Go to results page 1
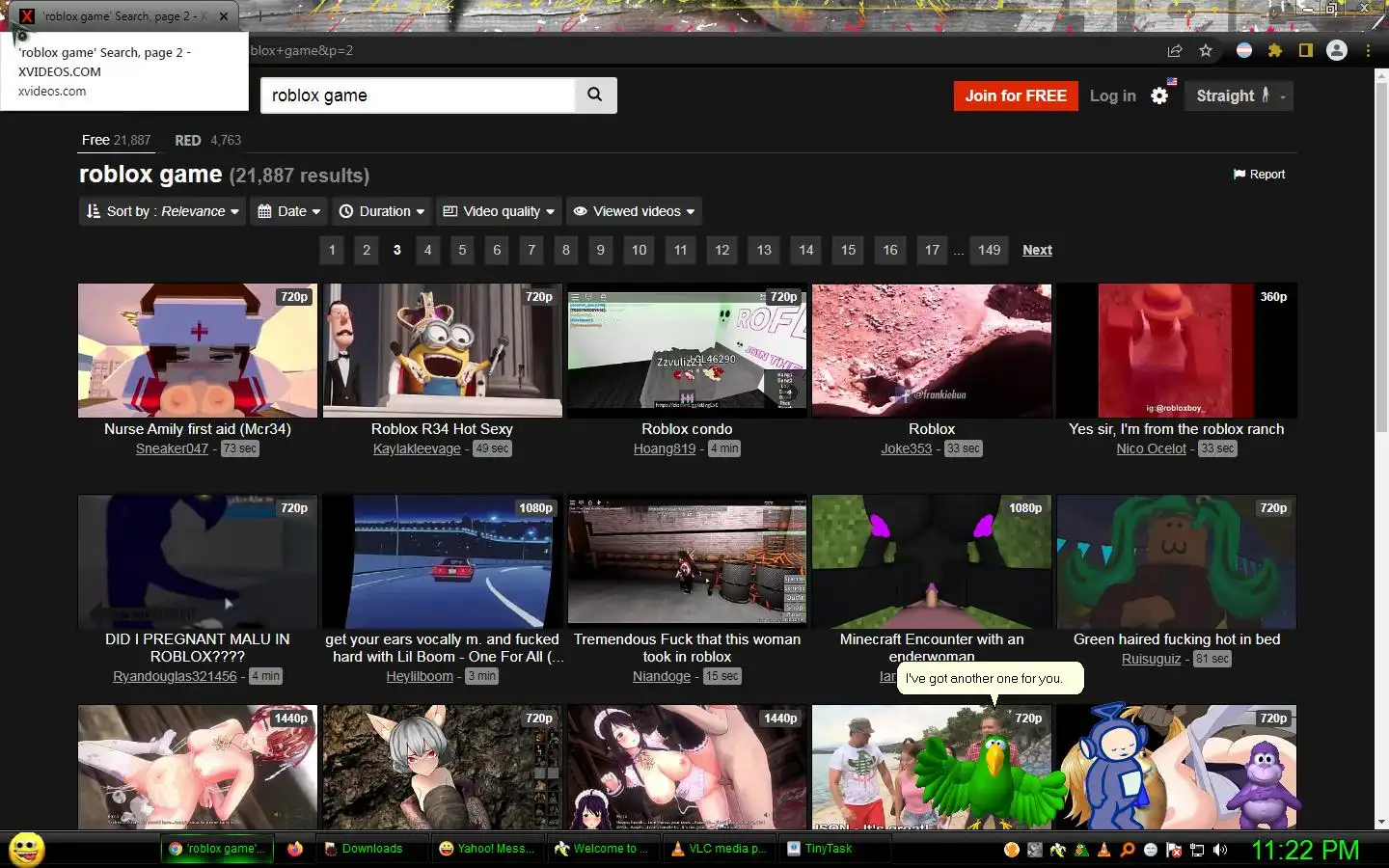This screenshot has width=1389, height=868. [332, 250]
